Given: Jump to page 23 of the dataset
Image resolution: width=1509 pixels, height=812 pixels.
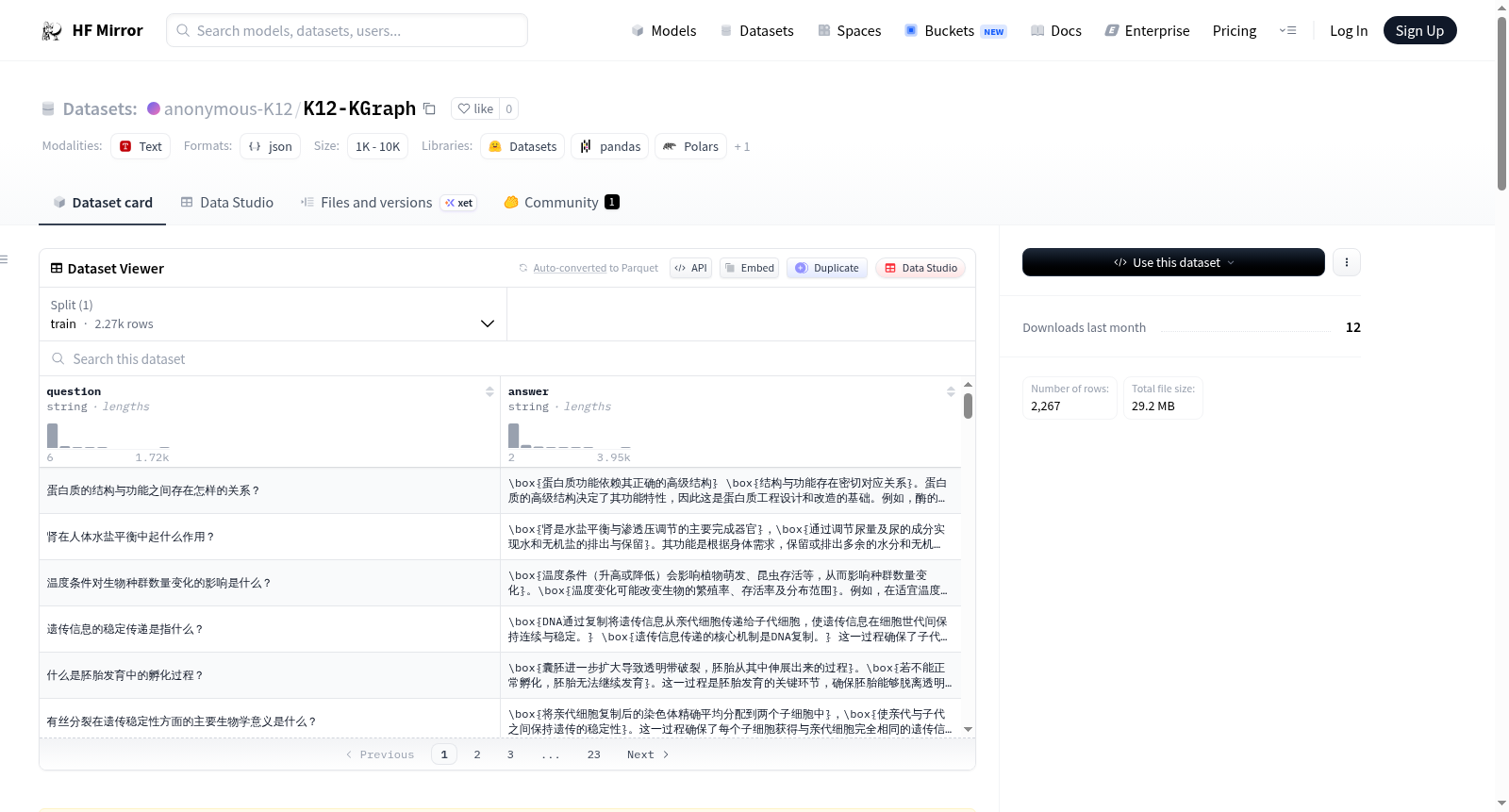Looking at the screenshot, I should point(593,754).
